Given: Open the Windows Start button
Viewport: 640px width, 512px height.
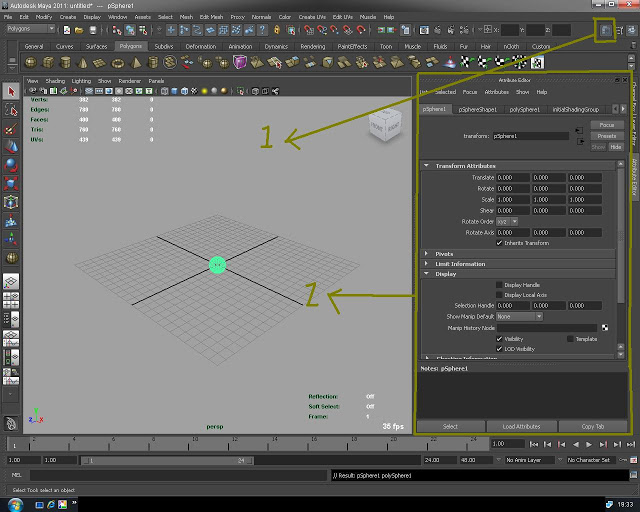Looking at the screenshot, I should [15, 505].
